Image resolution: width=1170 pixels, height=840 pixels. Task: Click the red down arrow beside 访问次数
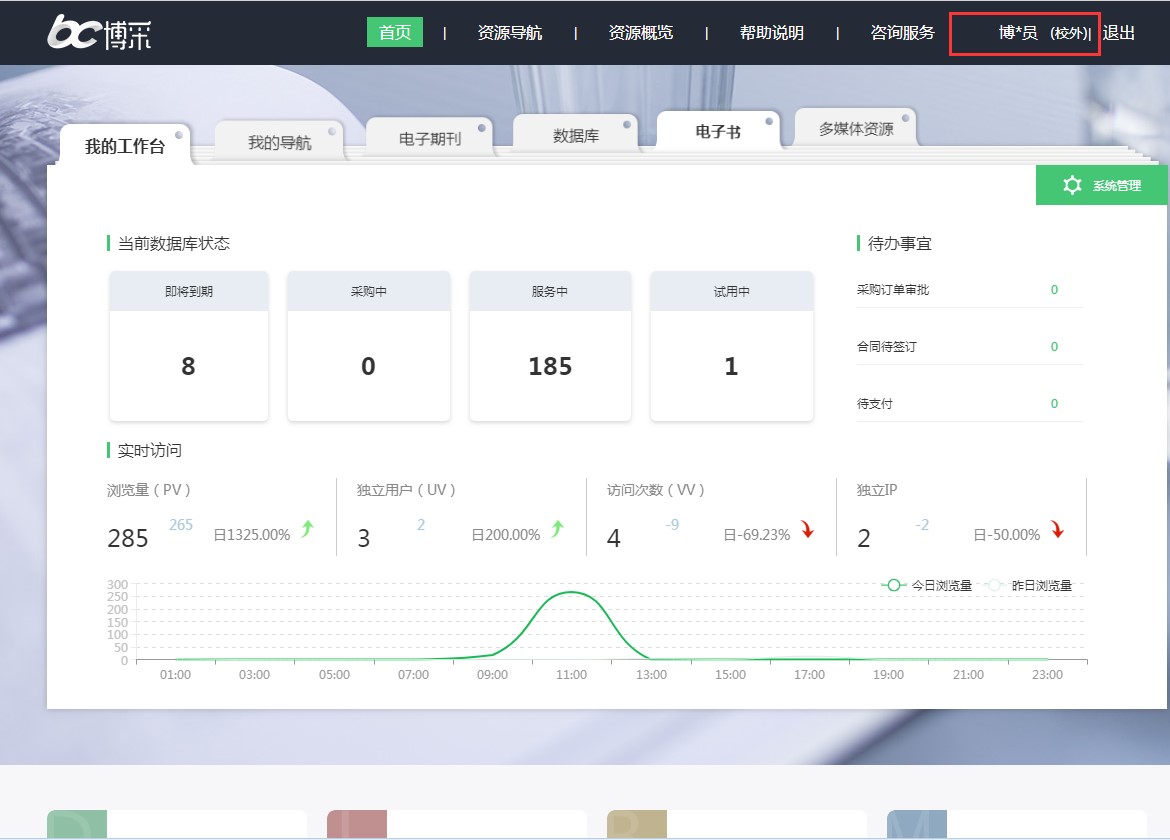[807, 530]
